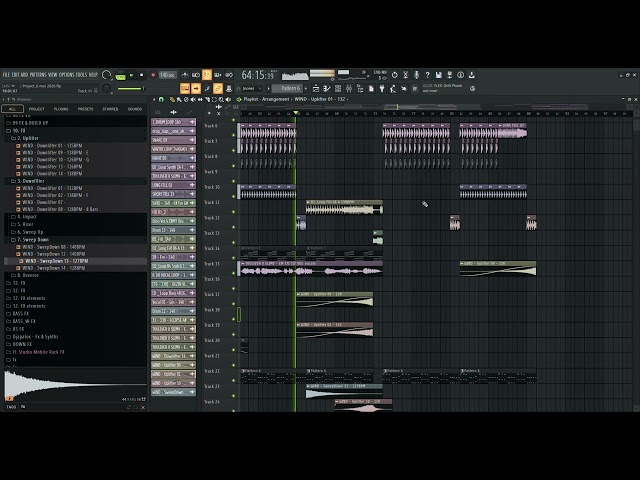This screenshot has height=480, width=640.
Task: Open the PATTERNS menu
Action: (x=38, y=75)
